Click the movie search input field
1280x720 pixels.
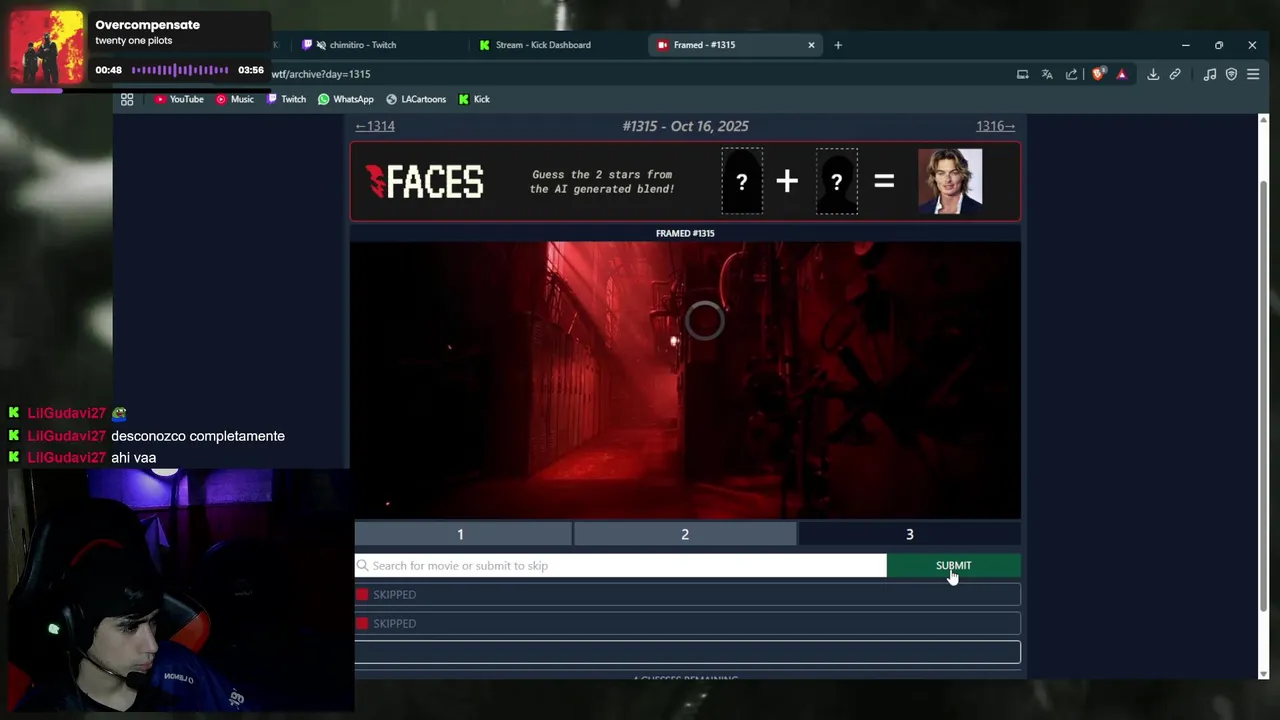point(620,566)
